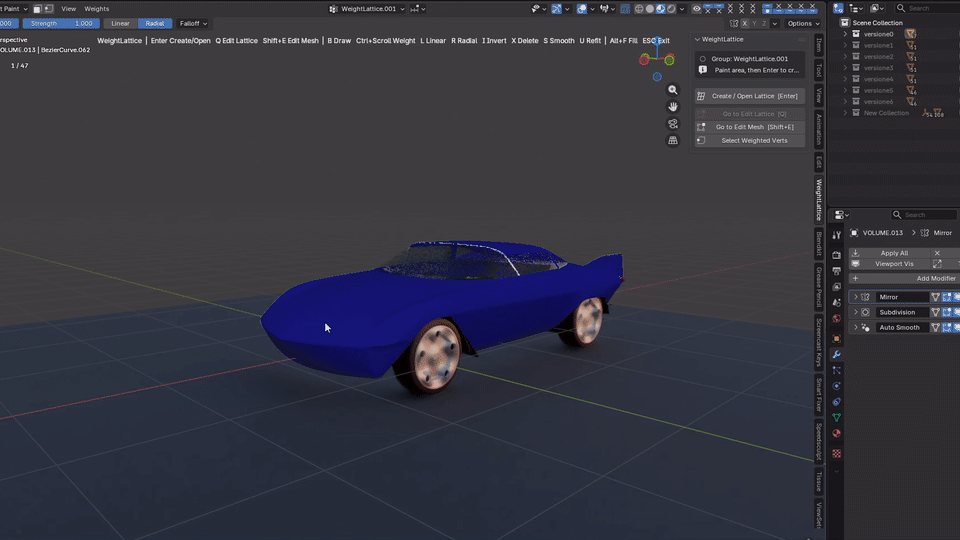Open the Render properties tab icon
Viewport: 960px width, 540px height.
click(836, 255)
